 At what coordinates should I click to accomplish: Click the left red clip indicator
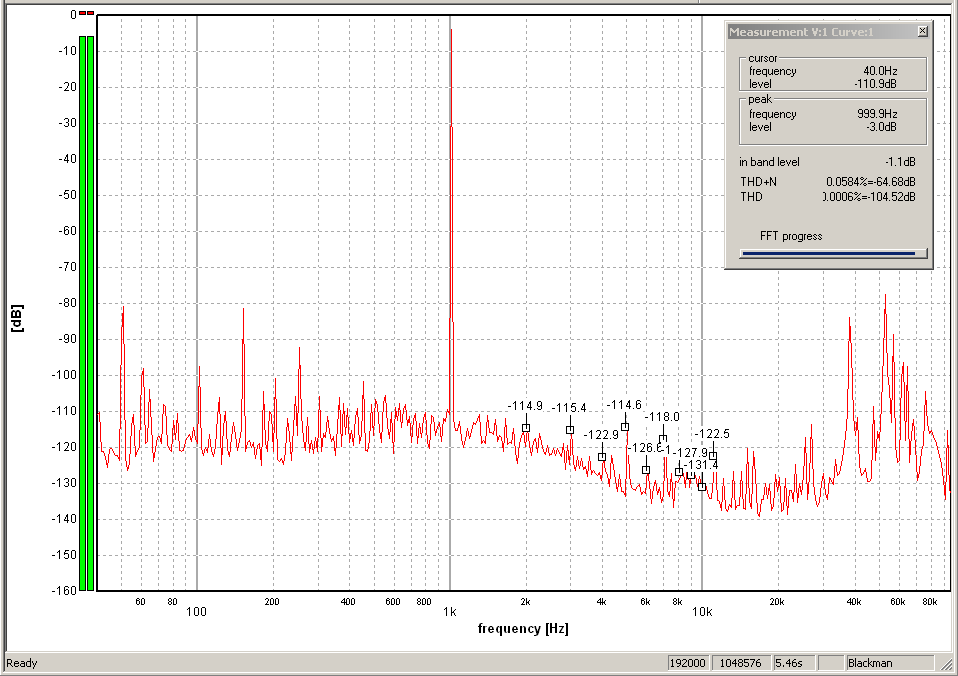coord(83,13)
